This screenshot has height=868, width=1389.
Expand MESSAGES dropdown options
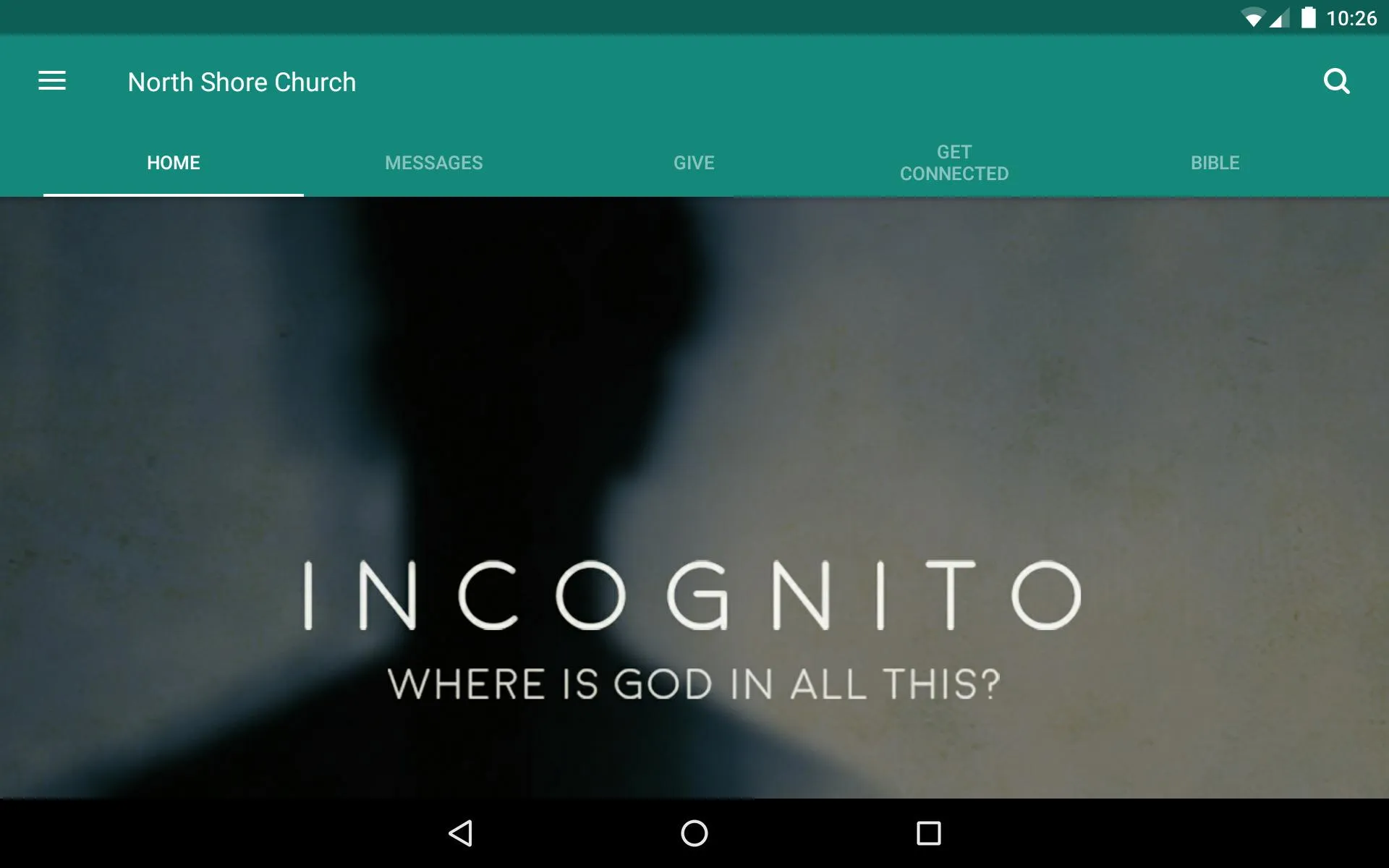click(433, 162)
